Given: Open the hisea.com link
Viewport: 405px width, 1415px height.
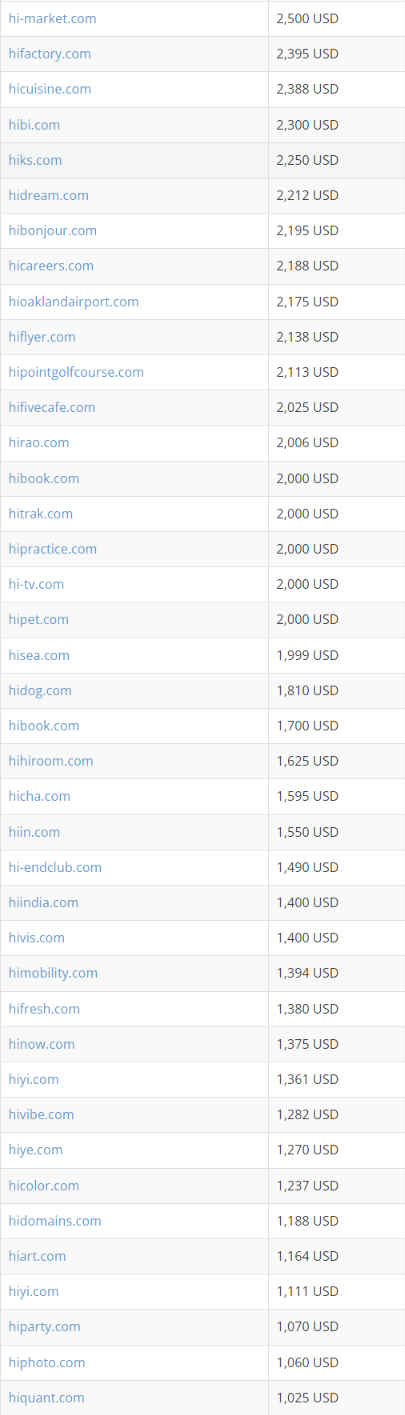Looking at the screenshot, I should pyautogui.click(x=39, y=655).
